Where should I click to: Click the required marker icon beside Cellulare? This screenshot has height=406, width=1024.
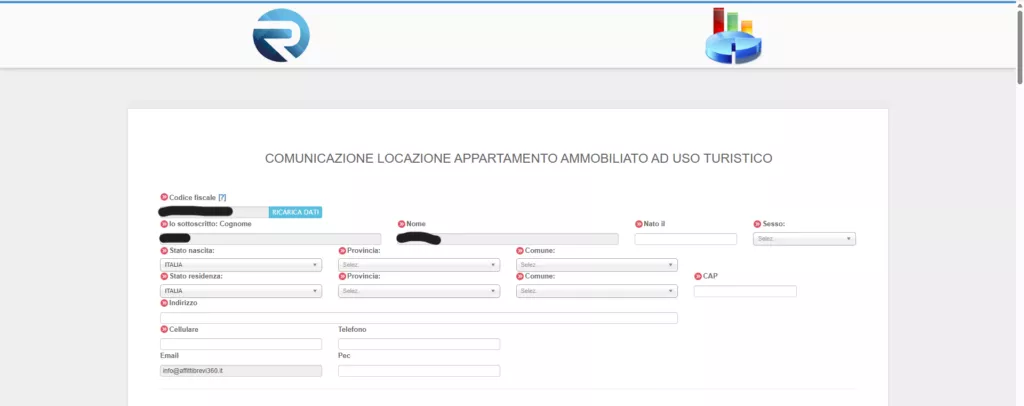coord(164,330)
